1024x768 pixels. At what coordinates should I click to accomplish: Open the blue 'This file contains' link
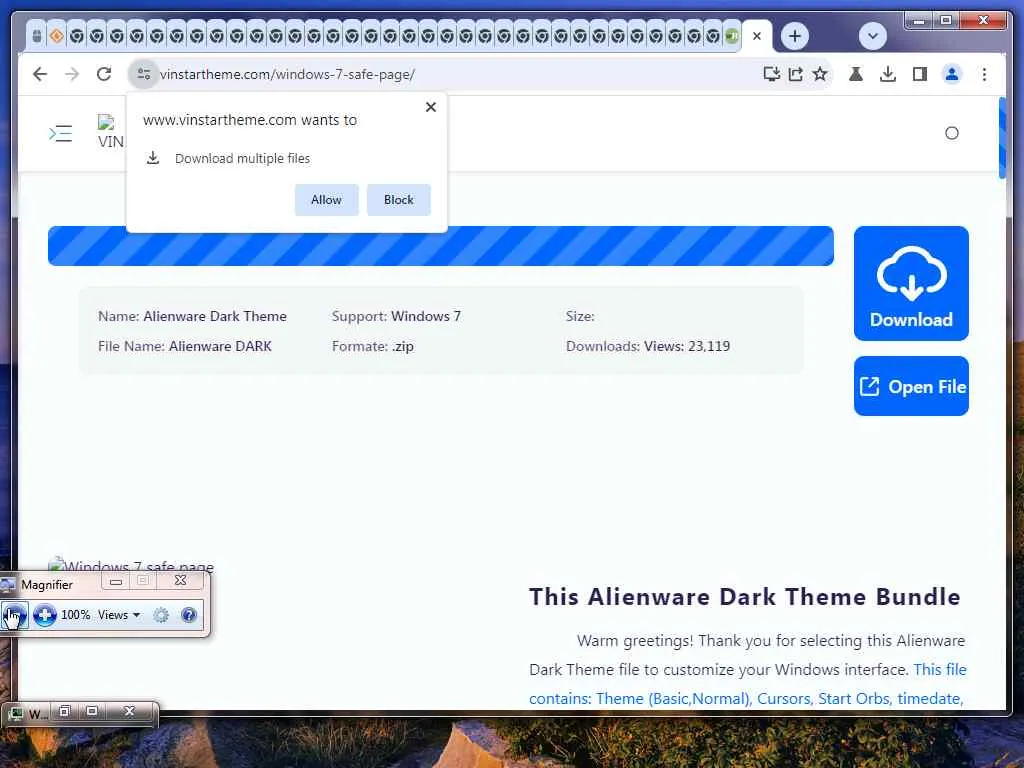pyautogui.click(x=748, y=684)
